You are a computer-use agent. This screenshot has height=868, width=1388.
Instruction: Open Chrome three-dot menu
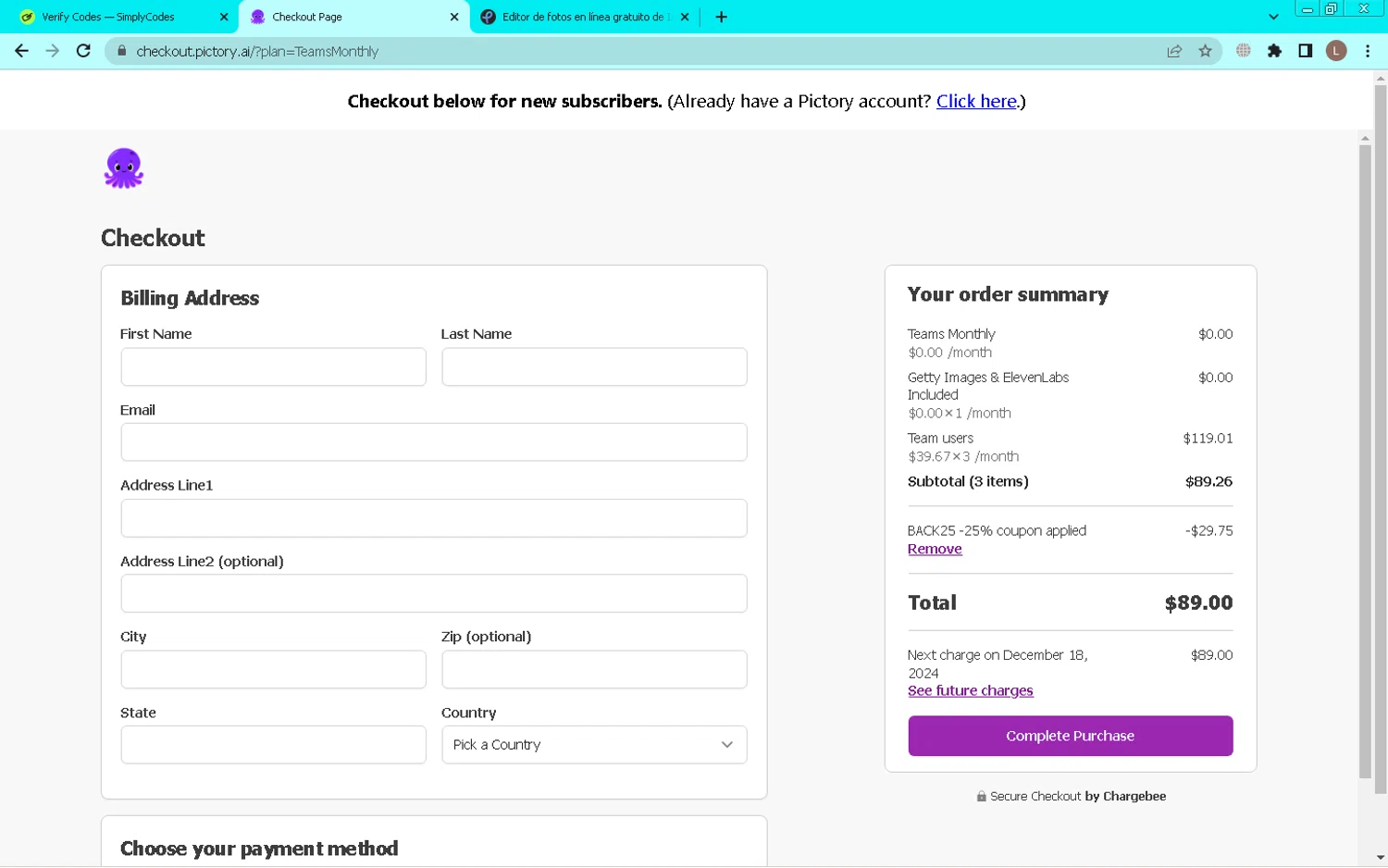[1368, 51]
